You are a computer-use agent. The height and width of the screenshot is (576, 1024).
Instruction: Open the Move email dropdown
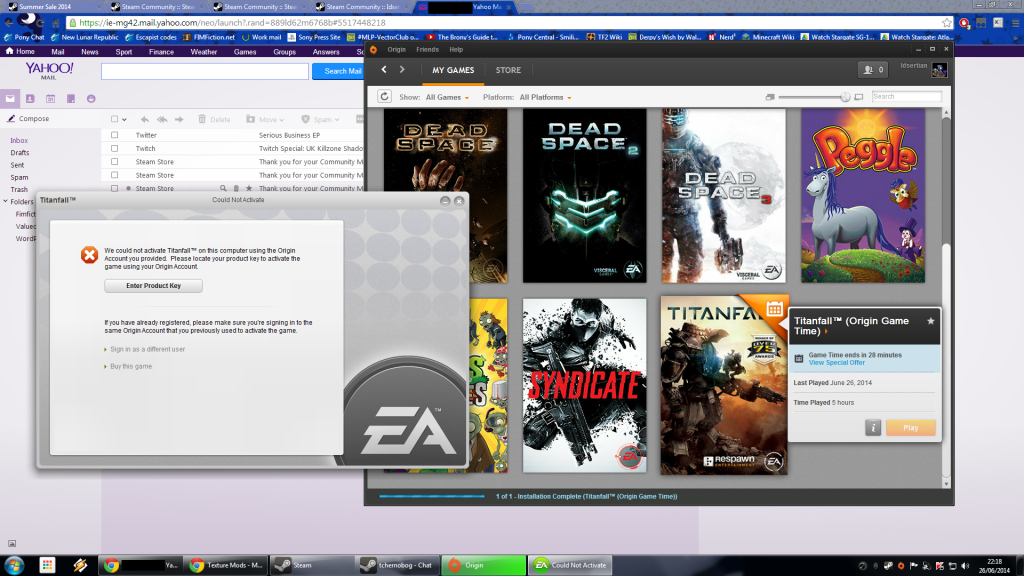pos(265,120)
